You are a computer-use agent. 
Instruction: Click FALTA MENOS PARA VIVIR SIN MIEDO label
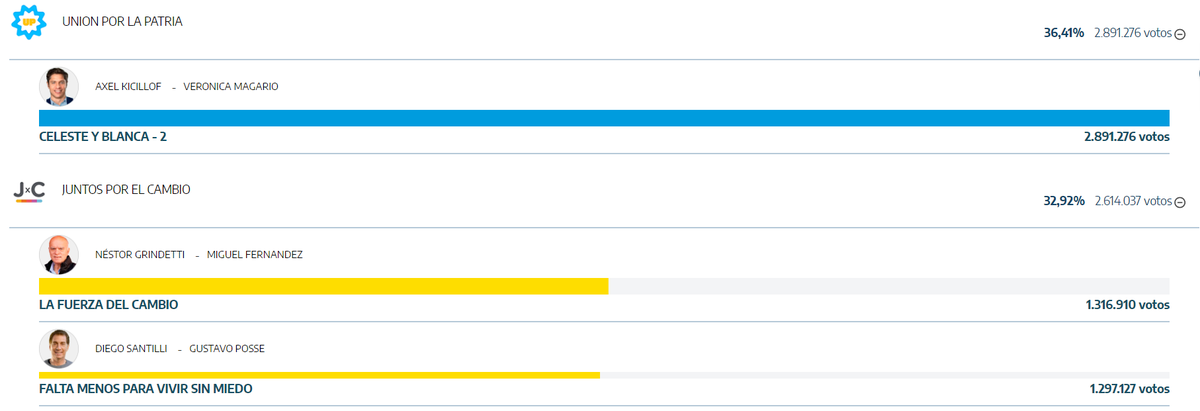pos(146,389)
